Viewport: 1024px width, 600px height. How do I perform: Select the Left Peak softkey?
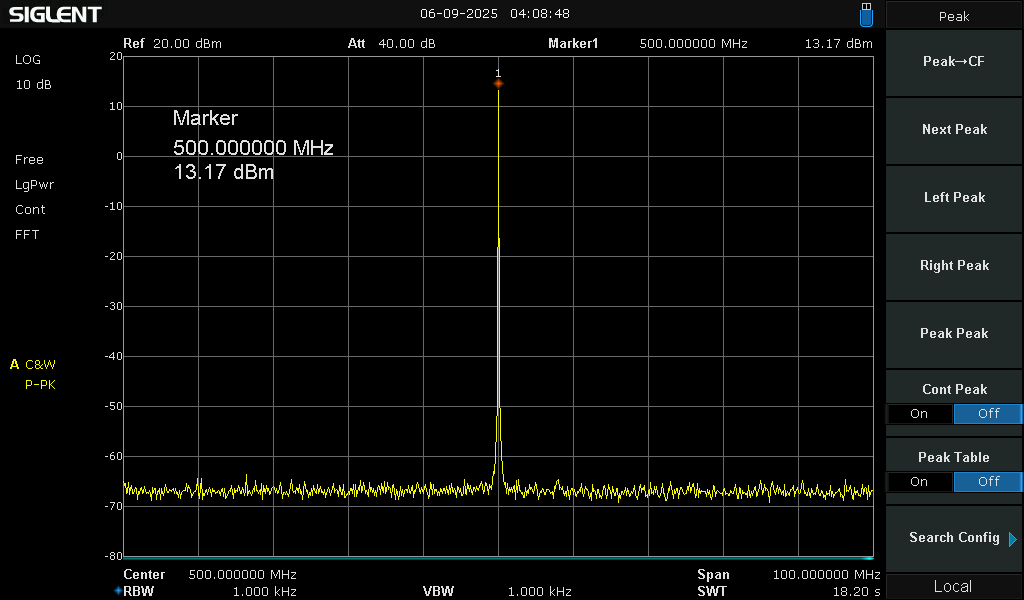coord(954,198)
